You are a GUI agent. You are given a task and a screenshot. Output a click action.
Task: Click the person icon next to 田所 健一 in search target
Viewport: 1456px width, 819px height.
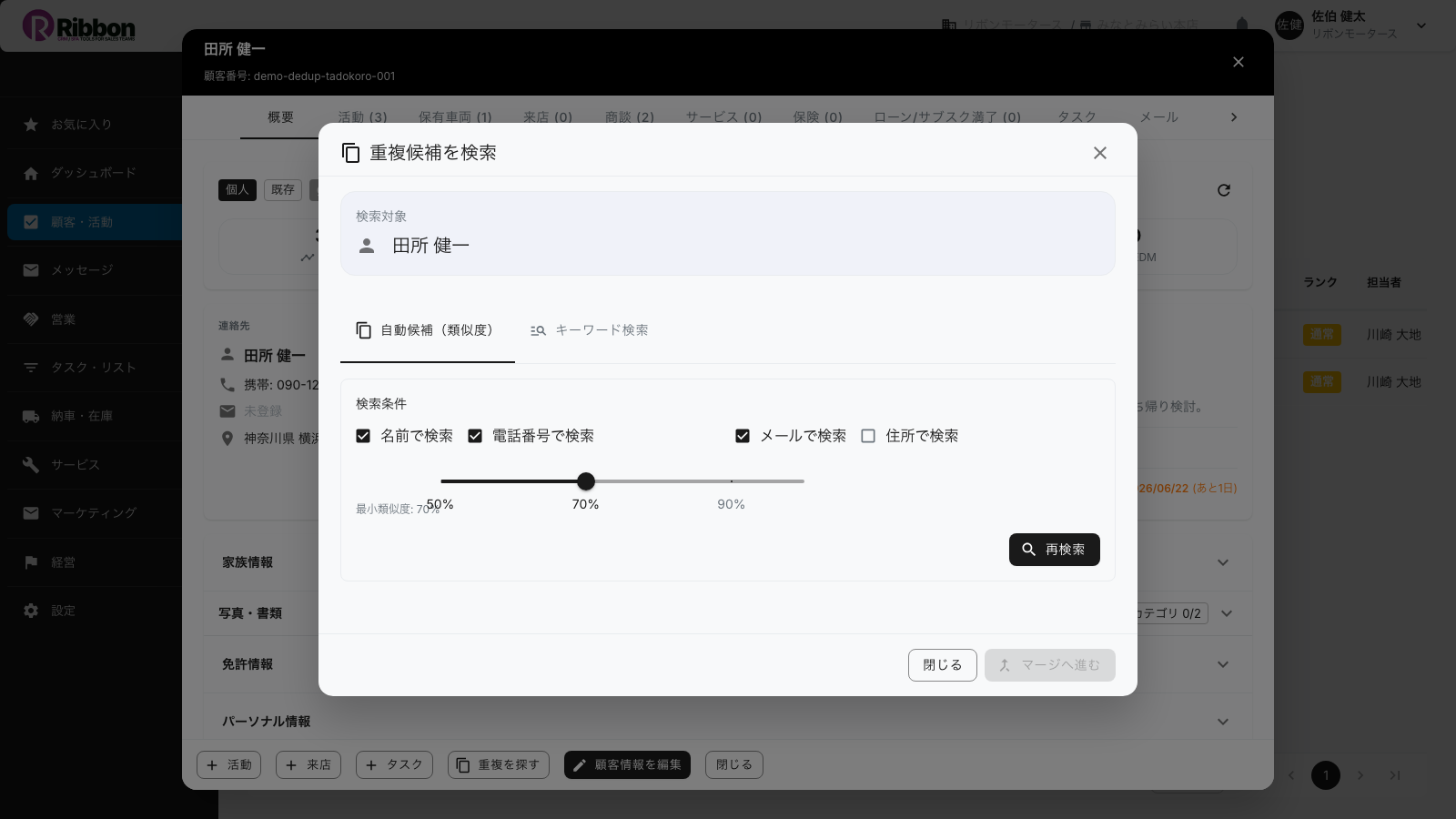point(367,246)
